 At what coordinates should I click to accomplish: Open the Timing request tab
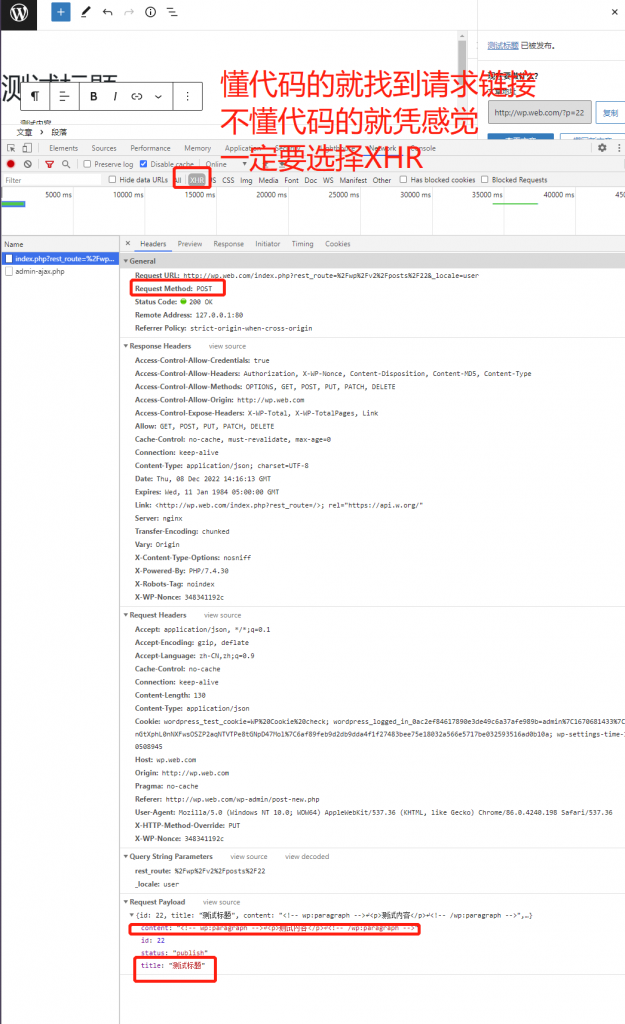pos(302,244)
